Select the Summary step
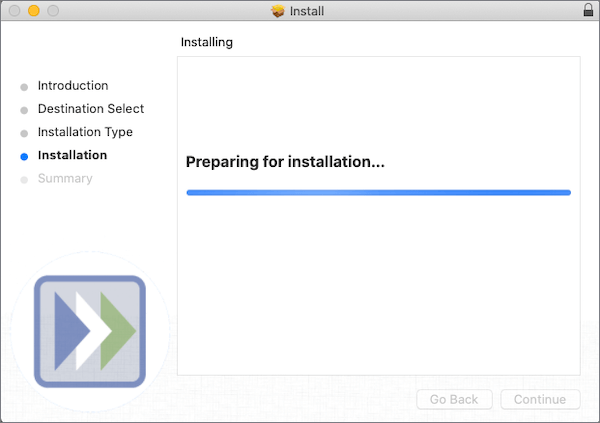The image size is (600, 423). (x=65, y=178)
